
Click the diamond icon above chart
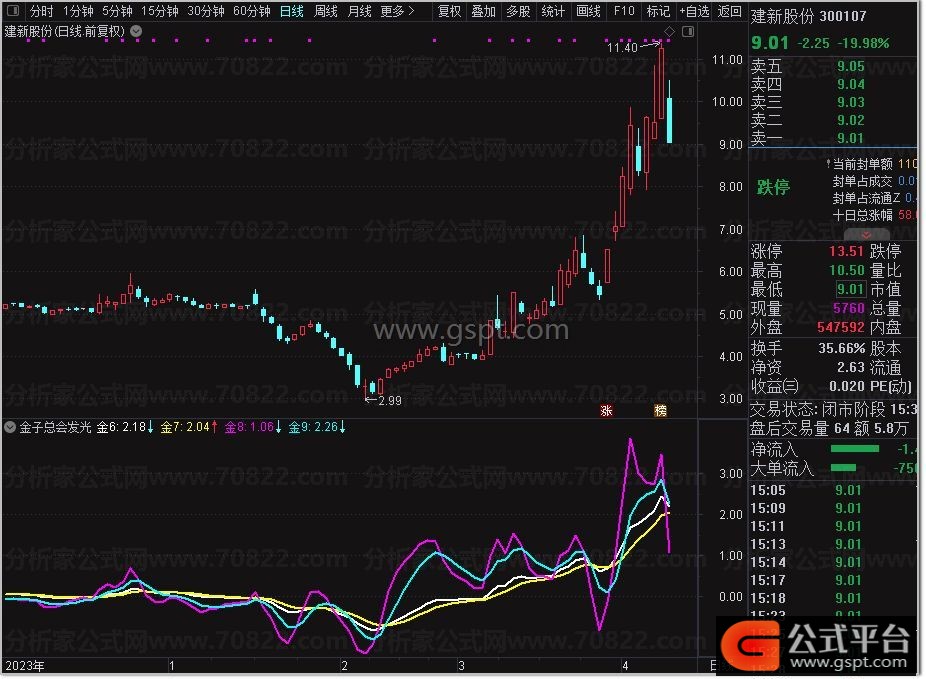669,31
